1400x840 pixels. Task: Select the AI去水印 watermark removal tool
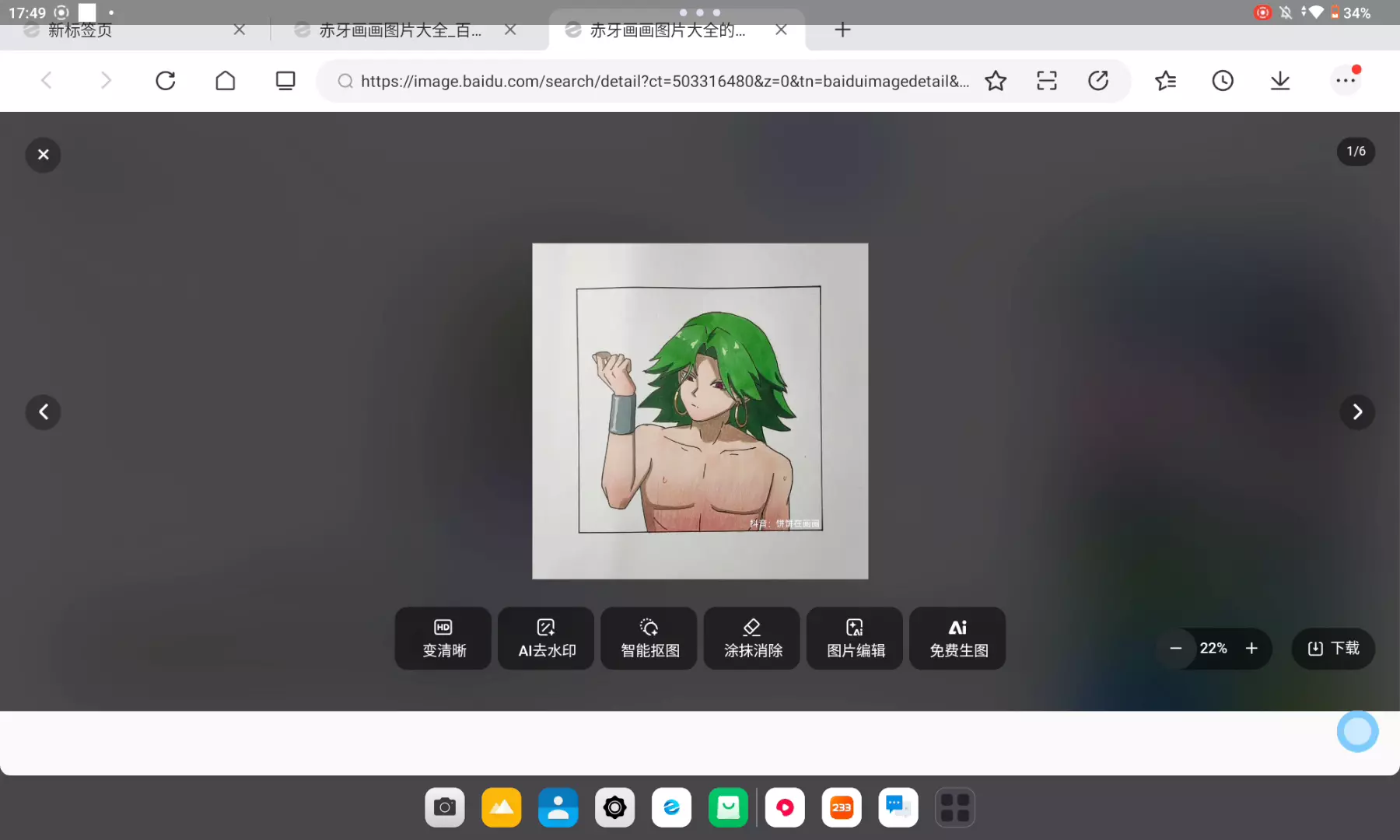point(546,639)
